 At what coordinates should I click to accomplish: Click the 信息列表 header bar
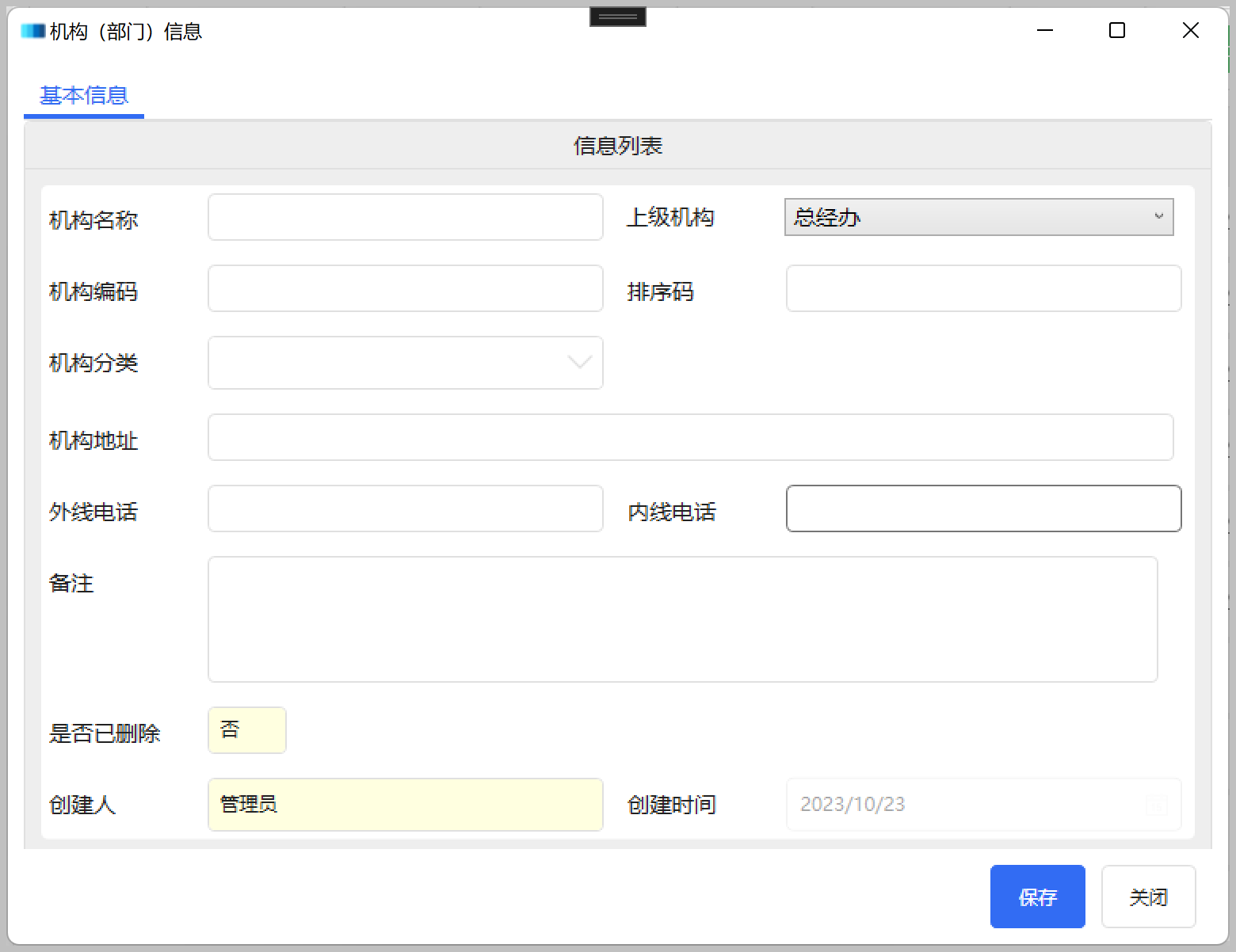tap(618, 146)
